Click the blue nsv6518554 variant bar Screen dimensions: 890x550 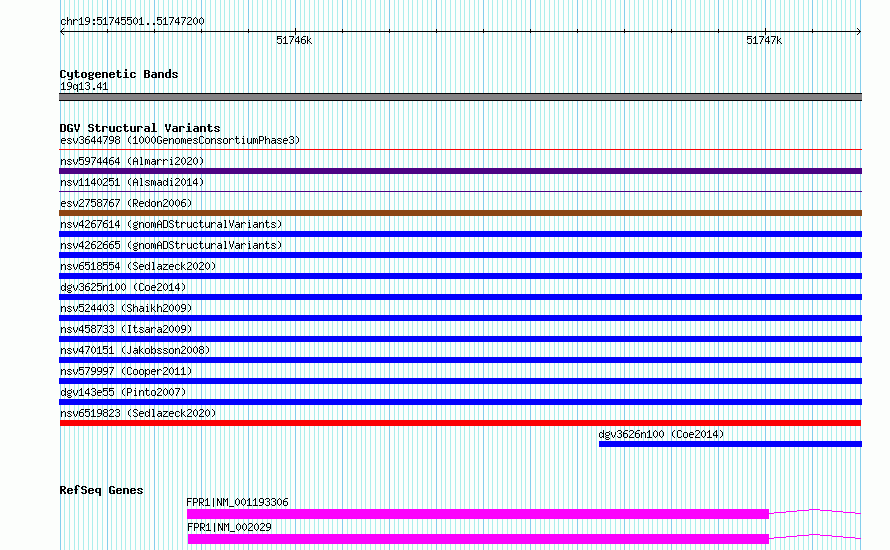(x=460, y=276)
